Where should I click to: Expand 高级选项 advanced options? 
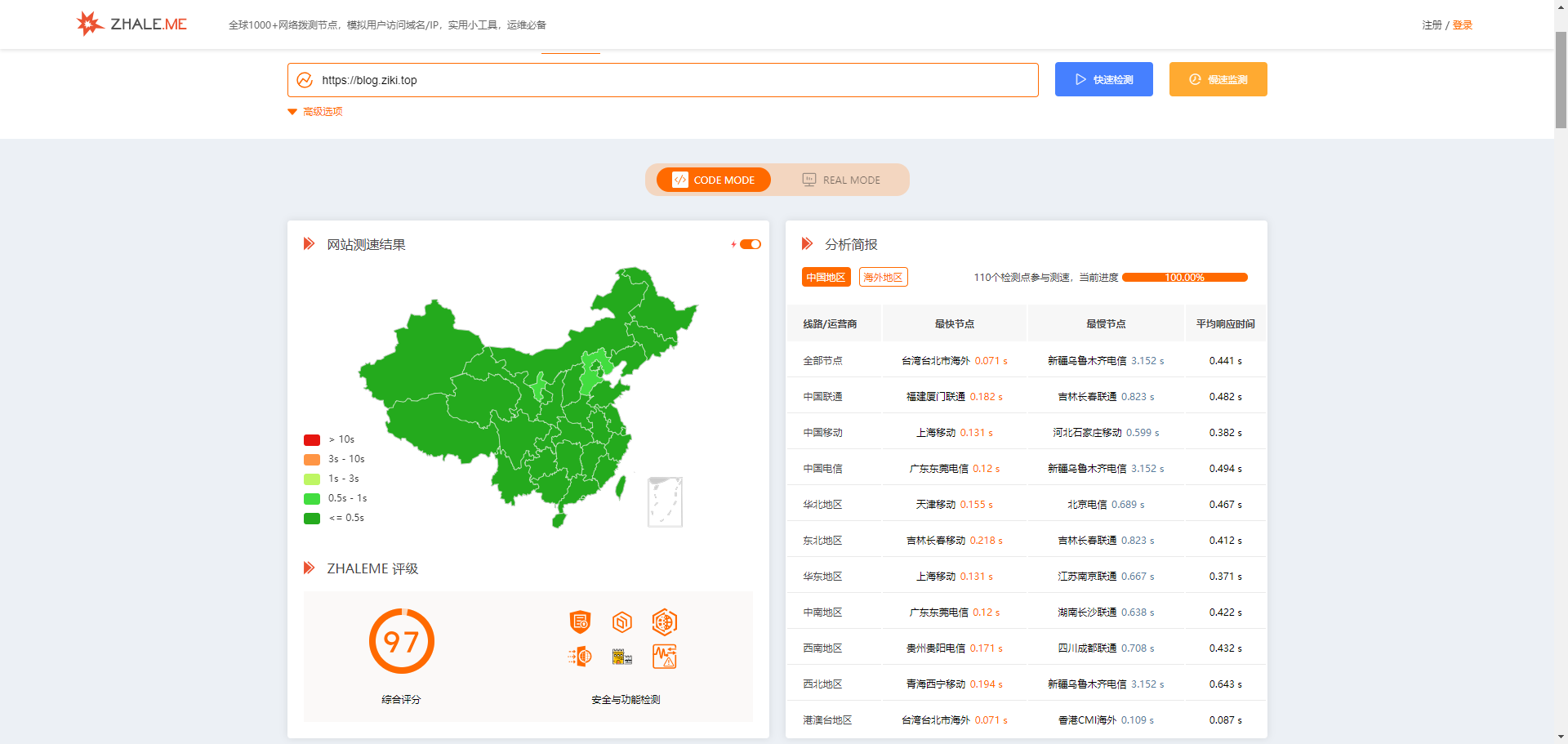click(315, 112)
